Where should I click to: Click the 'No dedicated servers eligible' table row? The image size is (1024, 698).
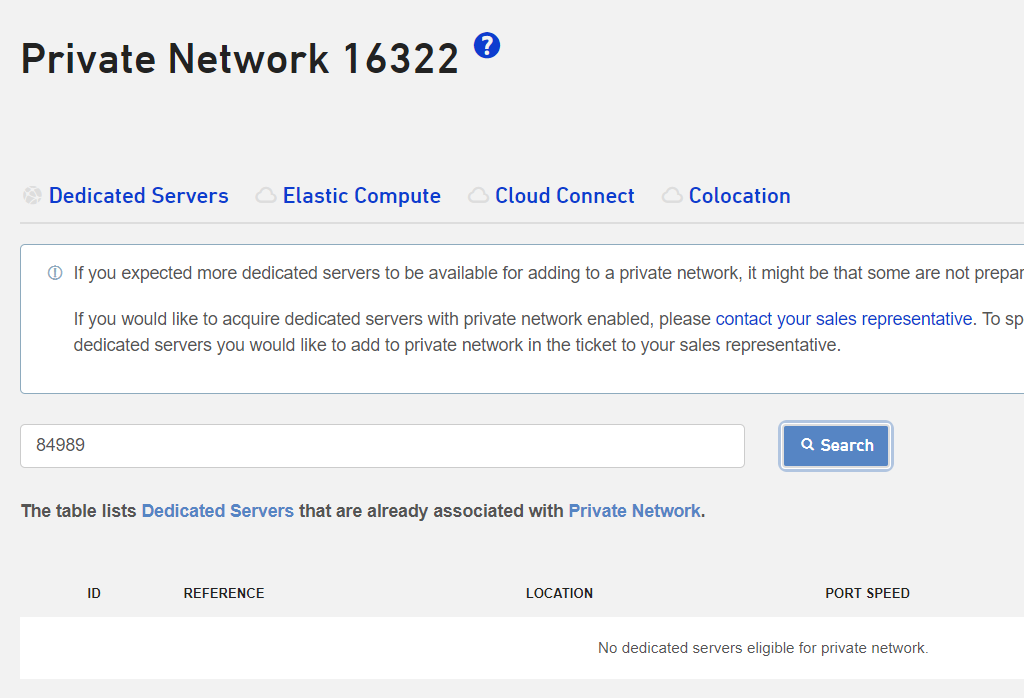(x=762, y=648)
